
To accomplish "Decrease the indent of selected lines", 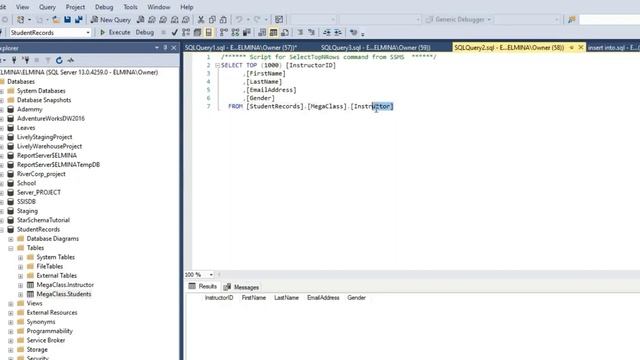I will [x=327, y=32].
